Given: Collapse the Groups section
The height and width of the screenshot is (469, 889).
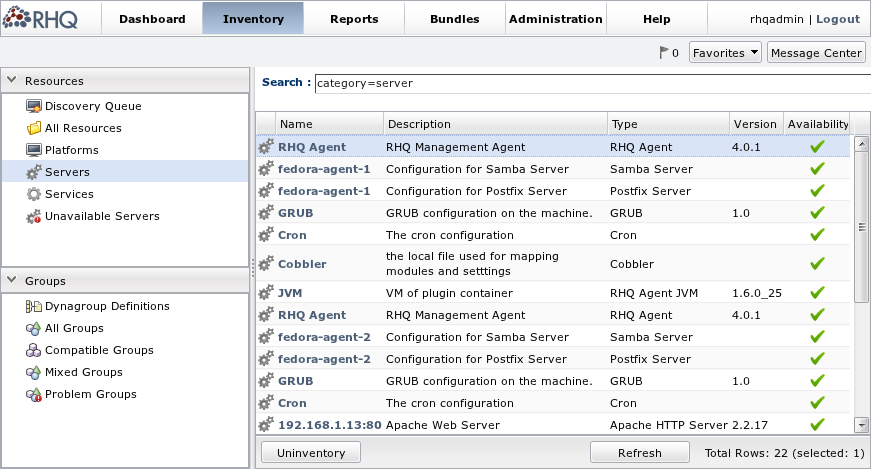Looking at the screenshot, I should (11, 280).
